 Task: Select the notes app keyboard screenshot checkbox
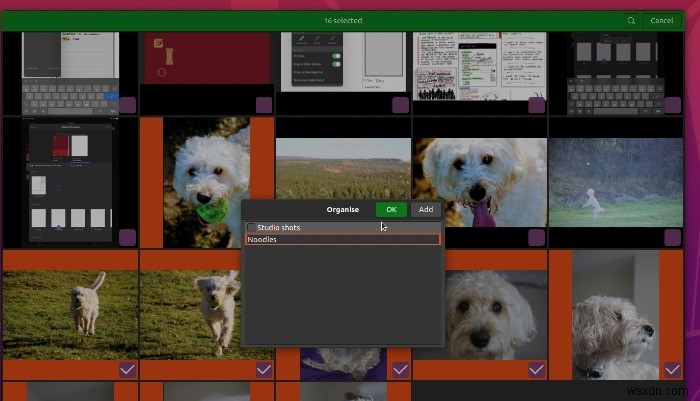click(x=127, y=105)
